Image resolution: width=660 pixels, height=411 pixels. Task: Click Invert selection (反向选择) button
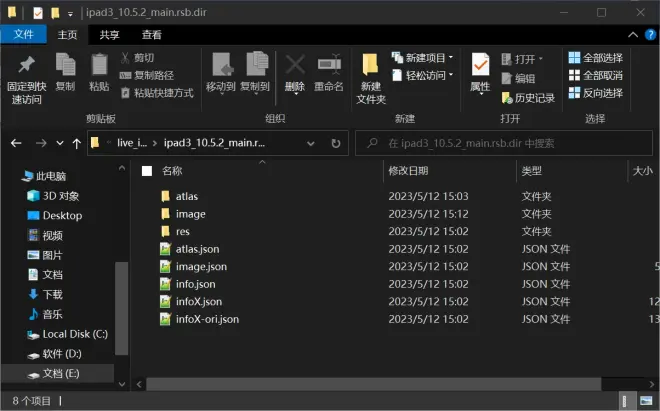point(595,93)
